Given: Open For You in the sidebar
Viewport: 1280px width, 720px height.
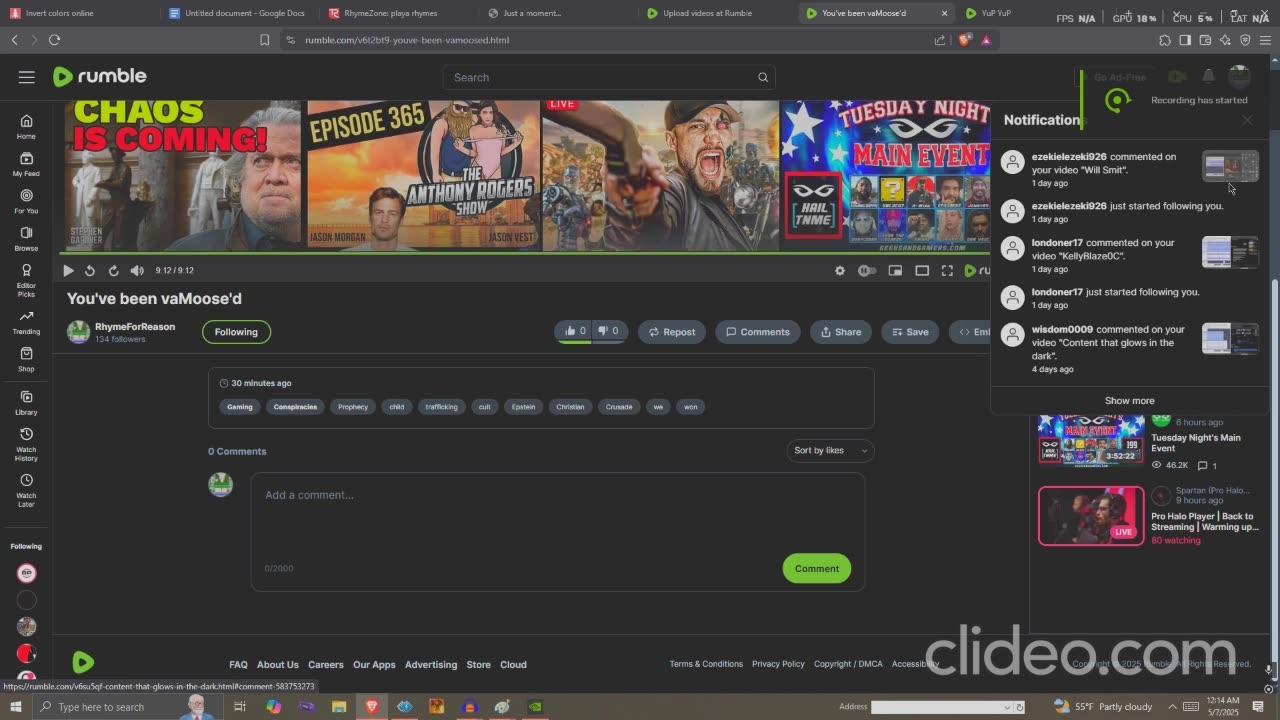Looking at the screenshot, I should tap(26, 202).
